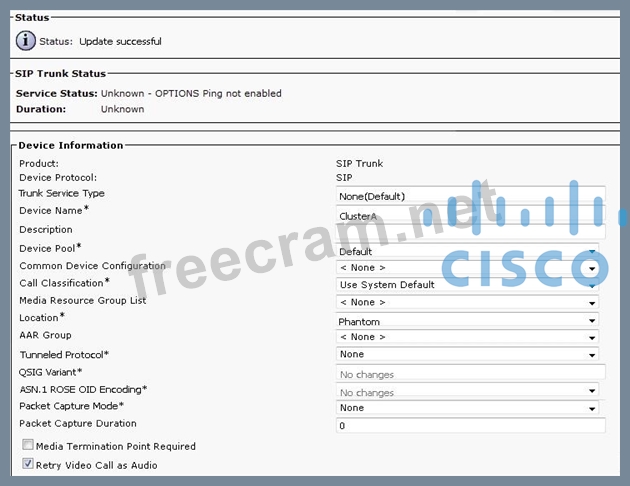
Task: Click the Device Name field with ClusterA
Action: (x=470, y=214)
